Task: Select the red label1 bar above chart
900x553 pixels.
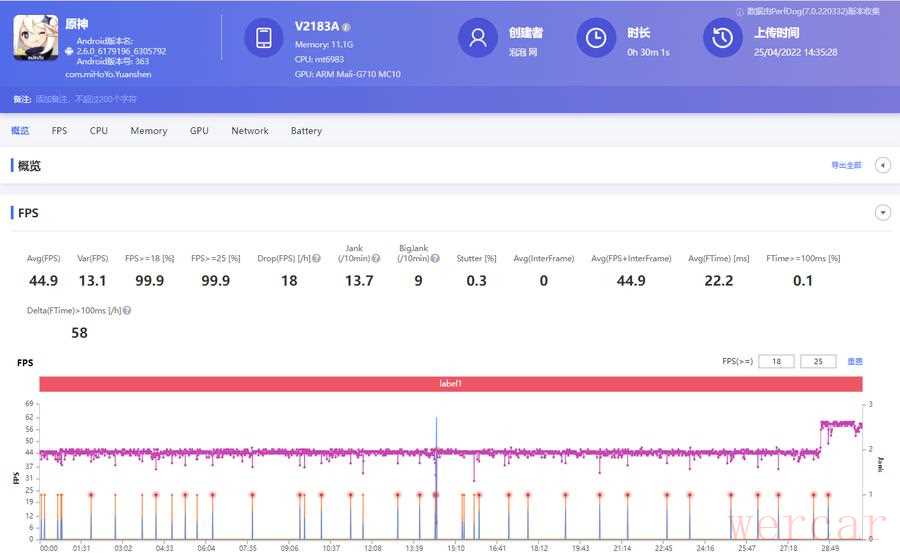Action: coord(451,384)
